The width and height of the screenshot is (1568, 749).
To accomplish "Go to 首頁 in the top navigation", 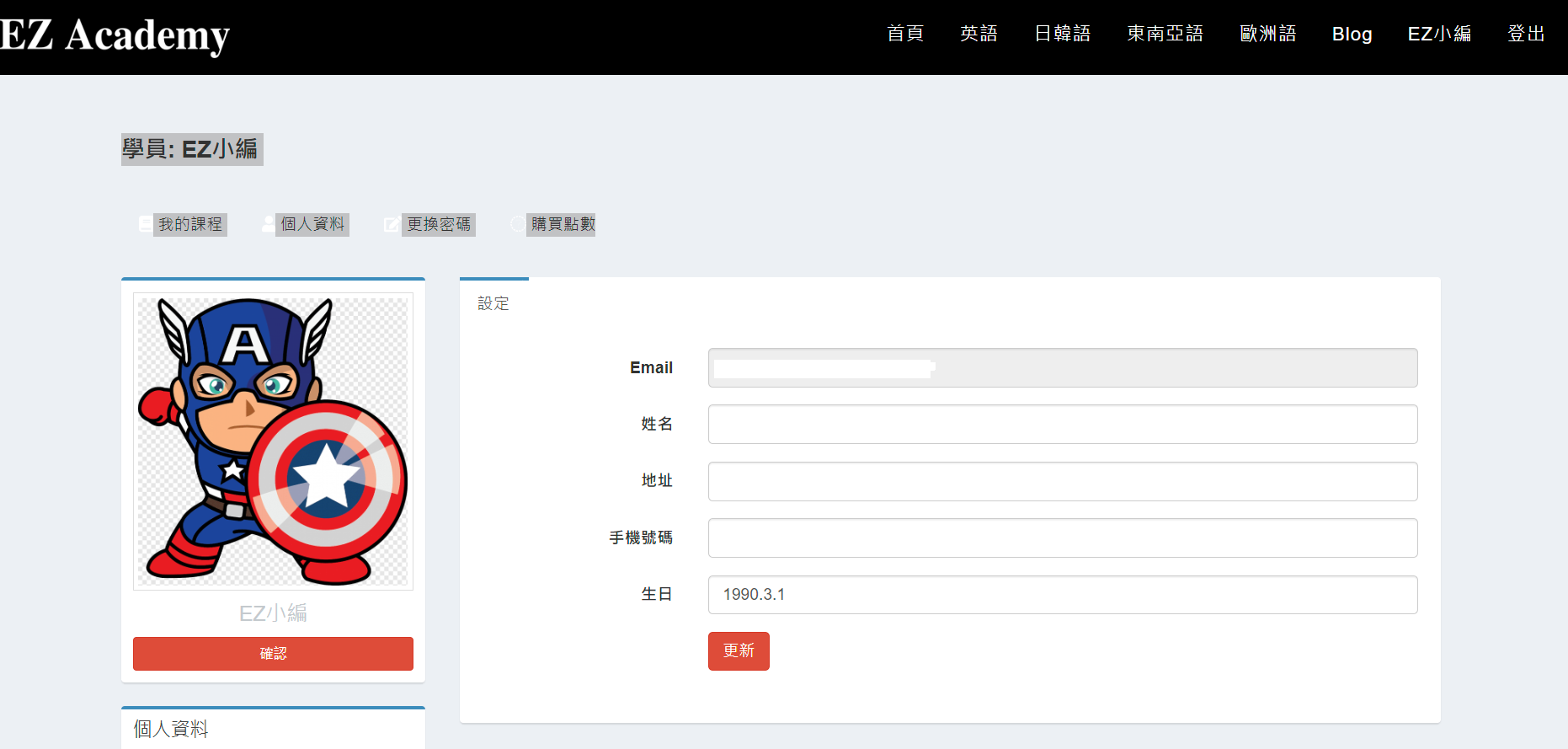I will pyautogui.click(x=905, y=34).
